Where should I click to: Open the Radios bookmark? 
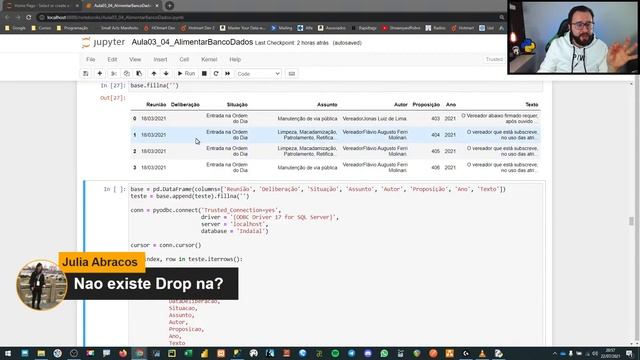click(436, 28)
